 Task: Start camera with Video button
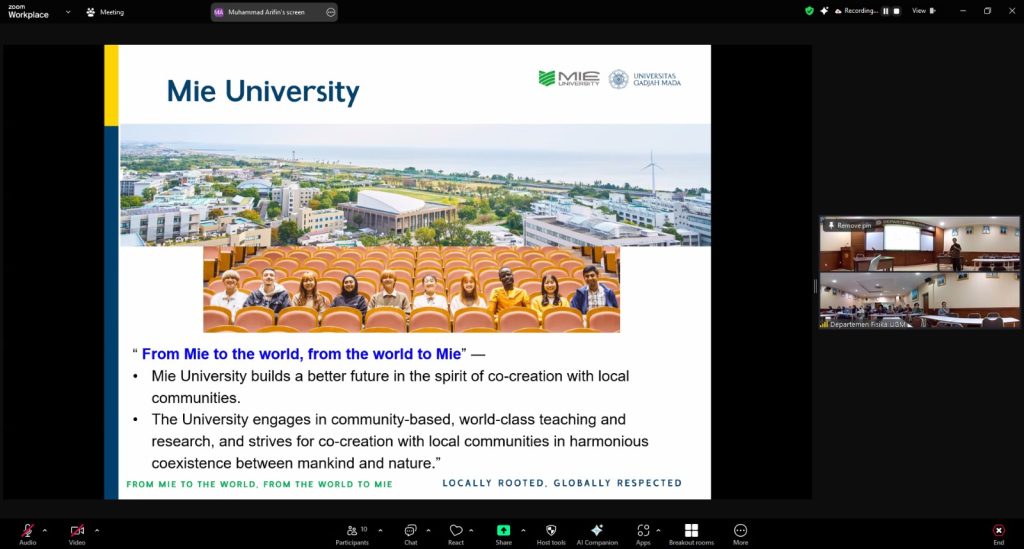click(x=77, y=533)
